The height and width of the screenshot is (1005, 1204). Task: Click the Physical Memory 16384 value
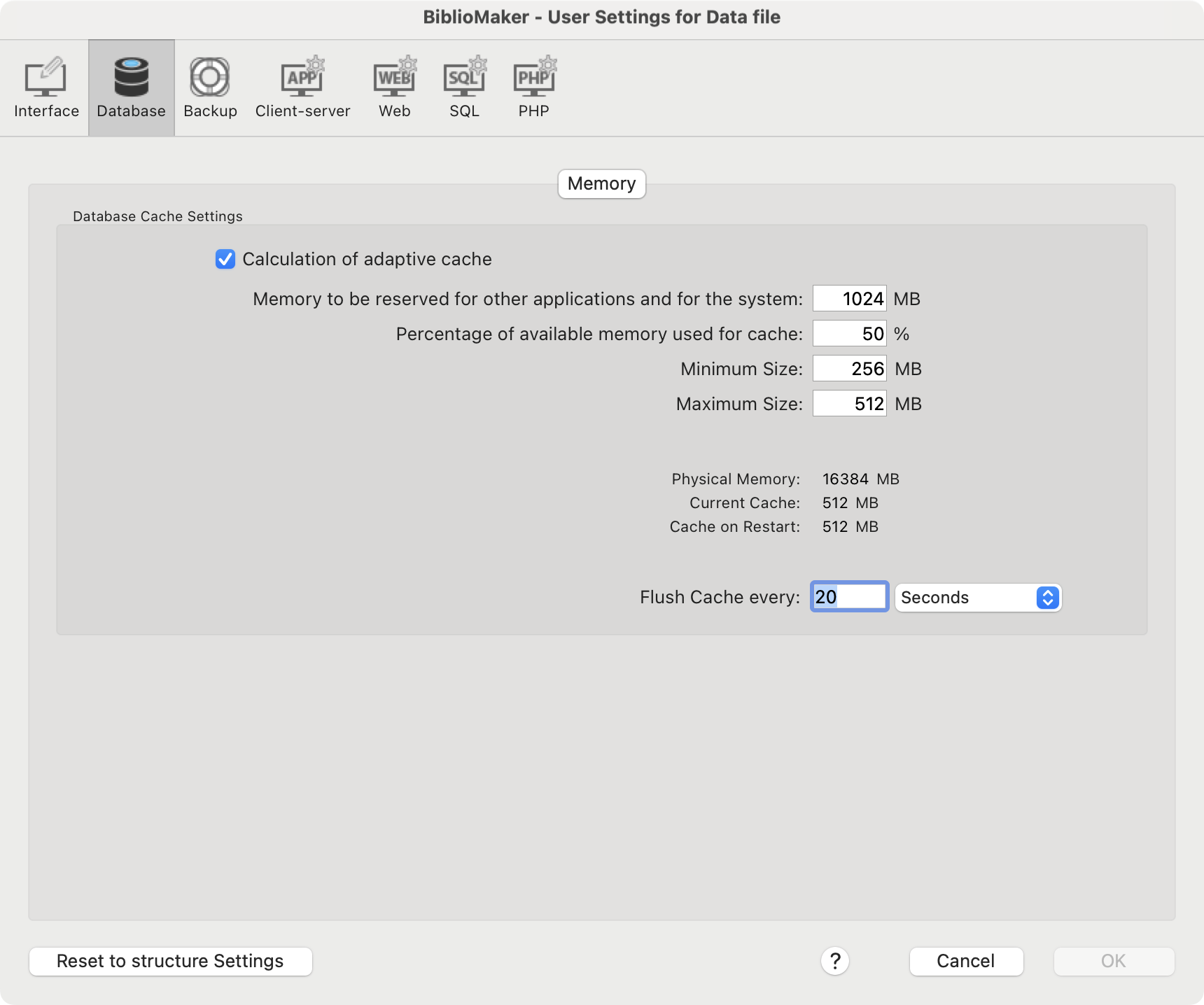tap(846, 479)
